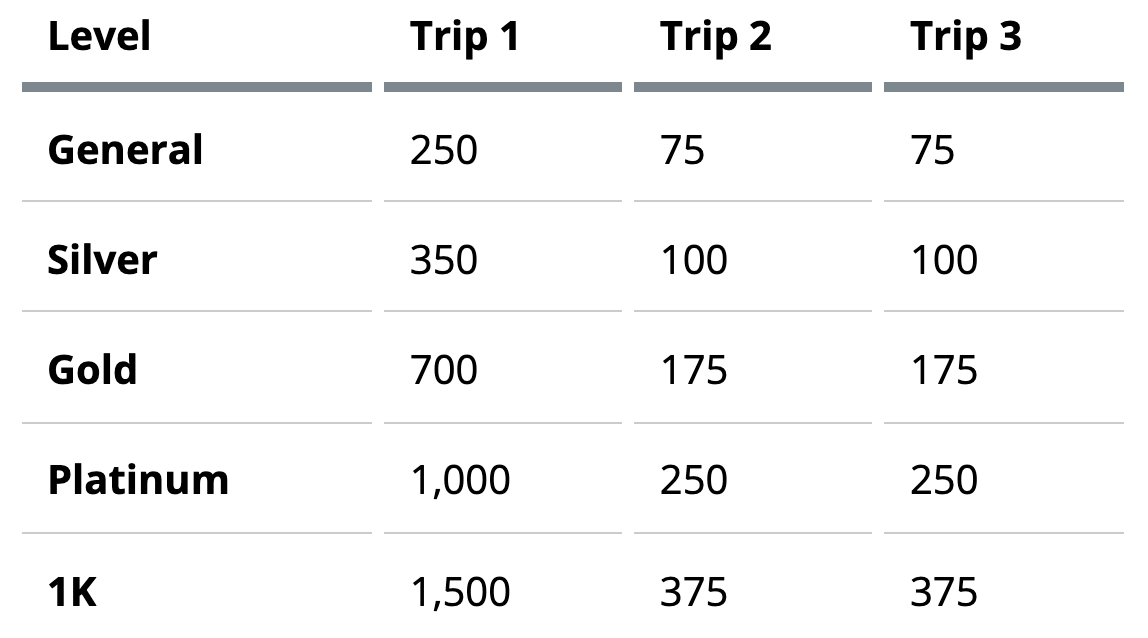Click the Platinum Trip 3 value 250
1148x638 pixels.
point(944,481)
